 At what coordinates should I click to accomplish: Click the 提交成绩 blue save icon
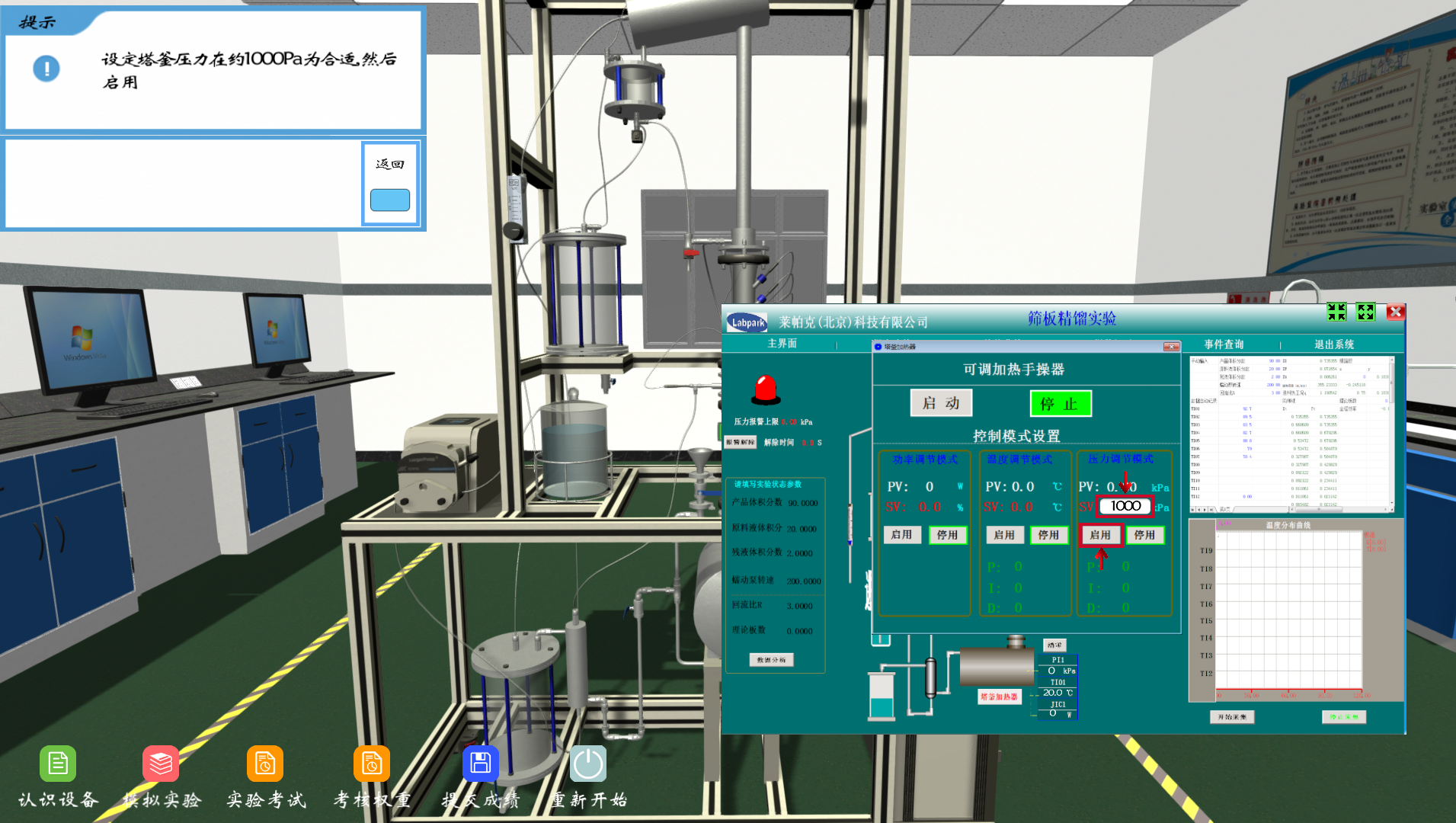point(481,764)
